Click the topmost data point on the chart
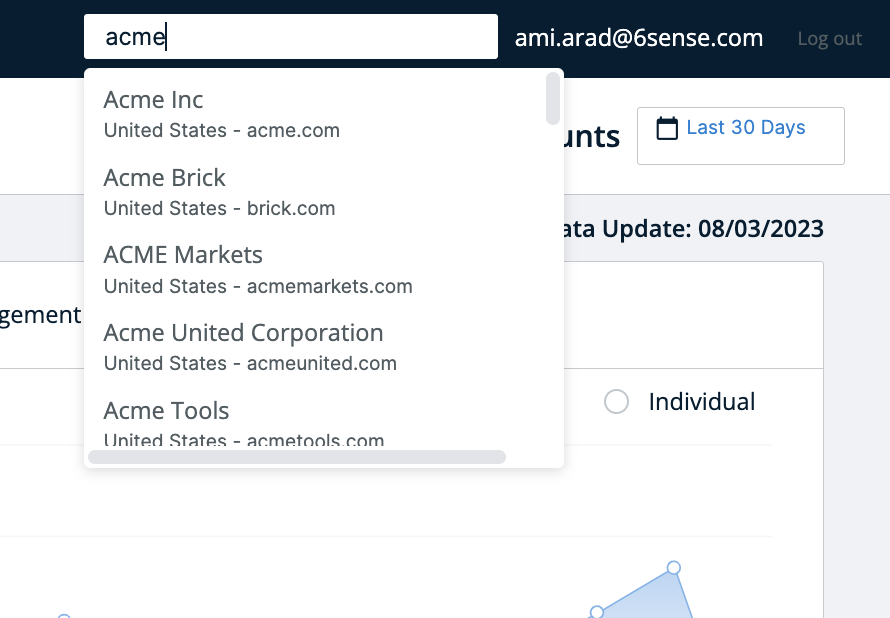 tap(674, 567)
